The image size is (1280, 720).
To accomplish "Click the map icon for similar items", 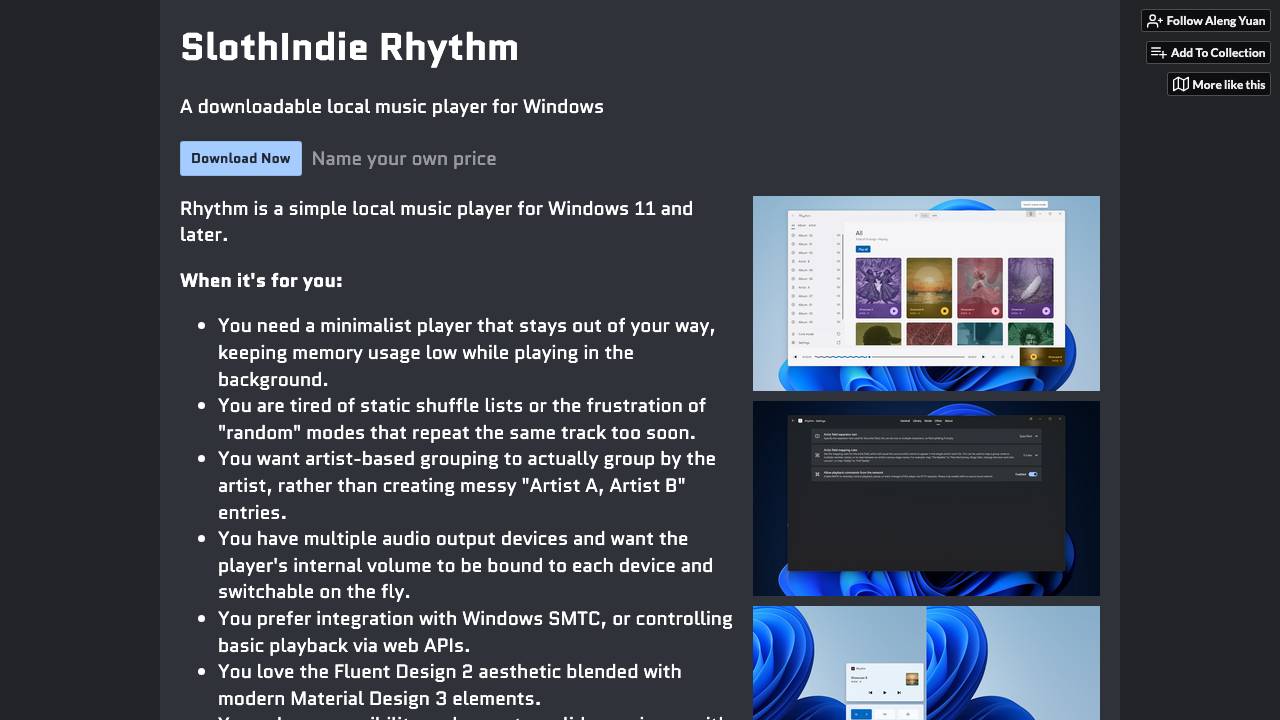I will (x=1181, y=85).
